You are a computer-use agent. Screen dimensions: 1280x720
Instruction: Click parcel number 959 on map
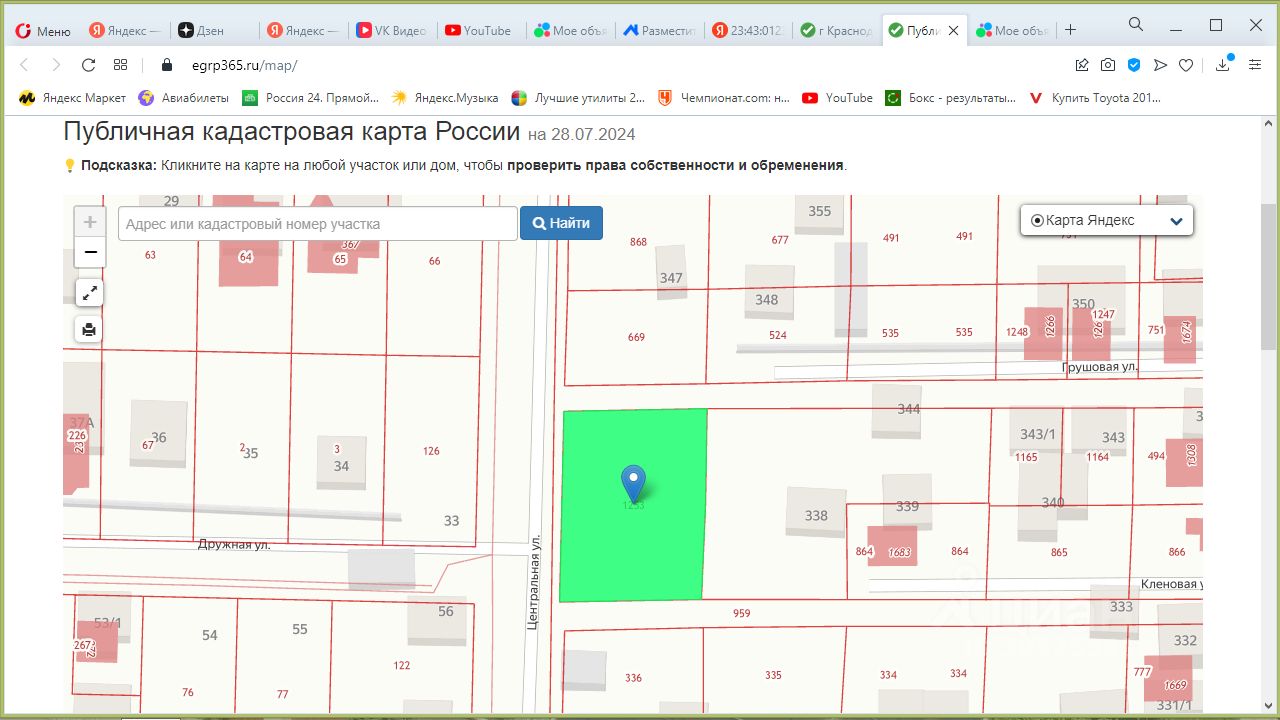tap(741, 614)
